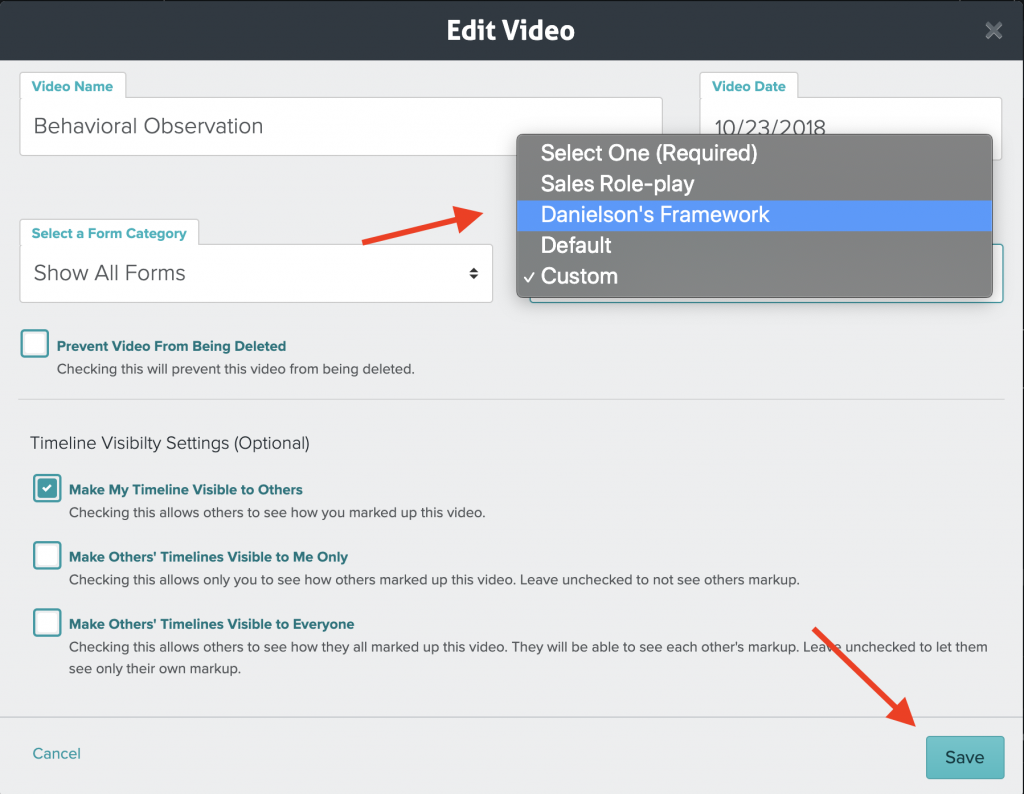Uncheck Make My Timeline Visible to Others
This screenshot has width=1024, height=794.
[x=47, y=488]
